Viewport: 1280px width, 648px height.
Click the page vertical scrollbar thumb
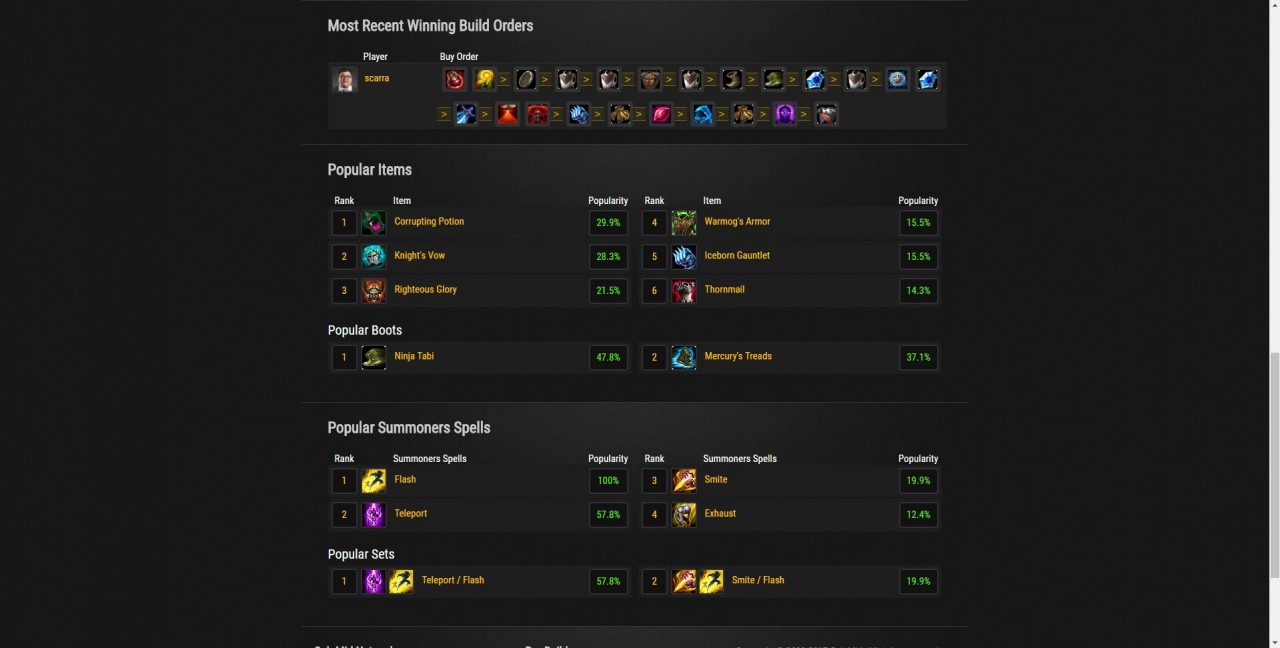coord(1274,465)
